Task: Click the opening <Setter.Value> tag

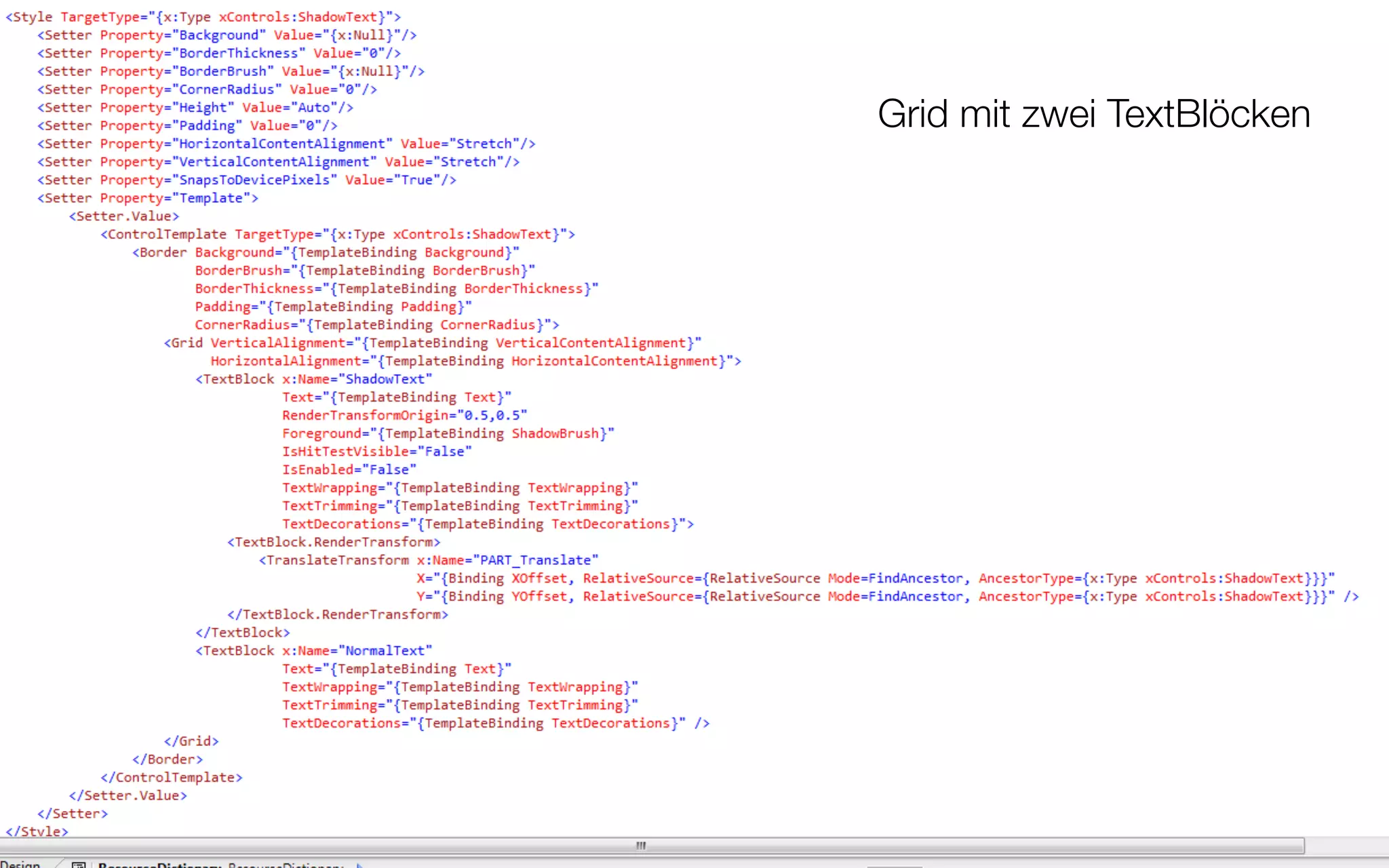Action: click(124, 216)
